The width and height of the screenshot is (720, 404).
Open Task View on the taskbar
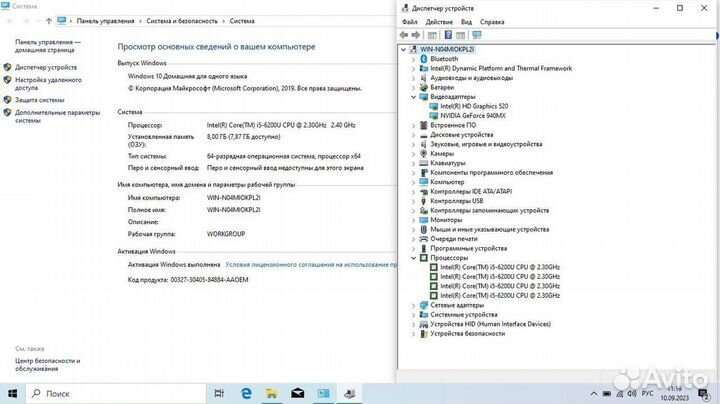219,393
